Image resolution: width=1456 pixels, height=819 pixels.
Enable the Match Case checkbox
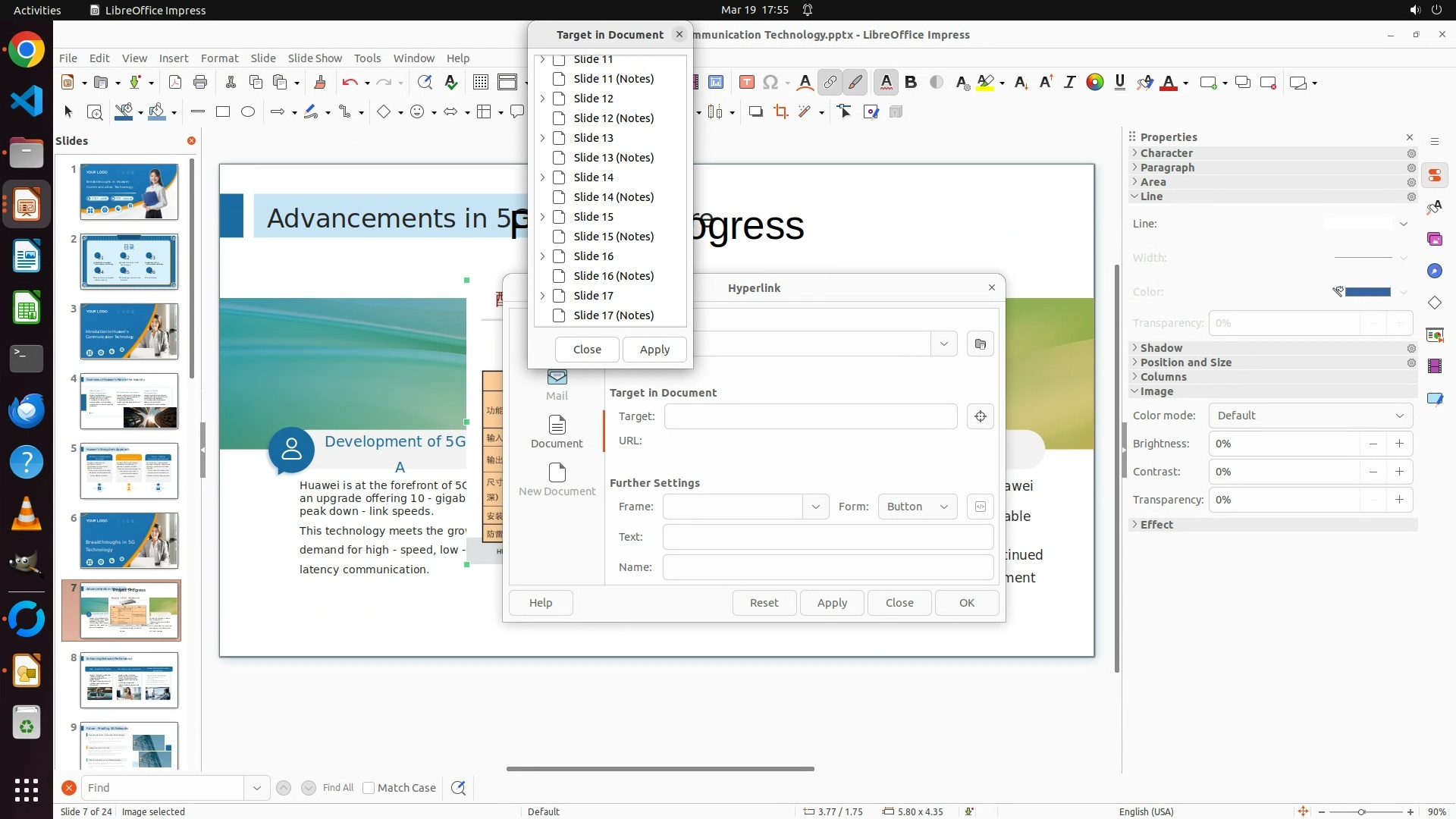(369, 788)
